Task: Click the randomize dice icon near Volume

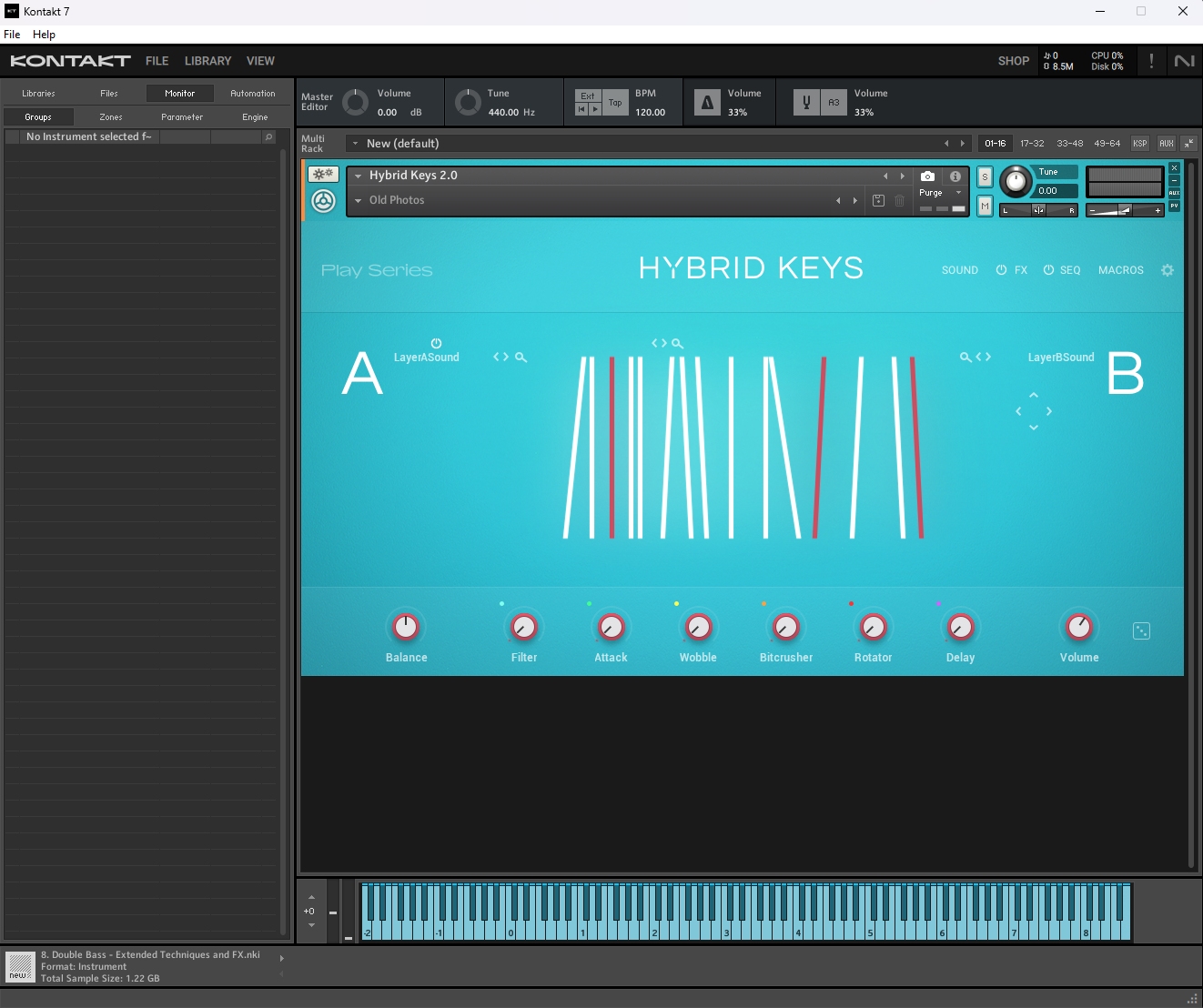Action: click(1141, 631)
